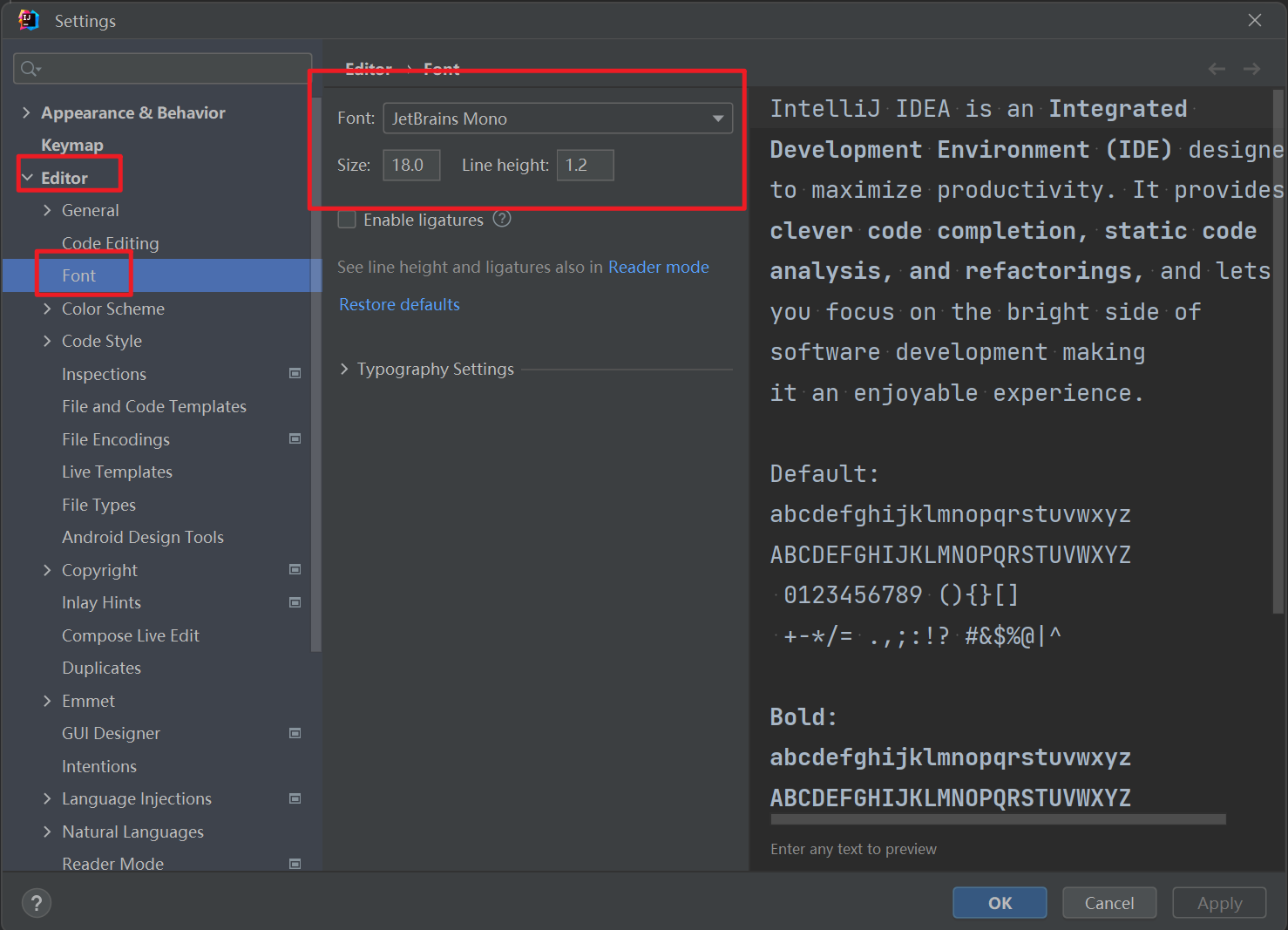Expand the Language Injections node chevron
1288x930 pixels.
pyautogui.click(x=47, y=798)
